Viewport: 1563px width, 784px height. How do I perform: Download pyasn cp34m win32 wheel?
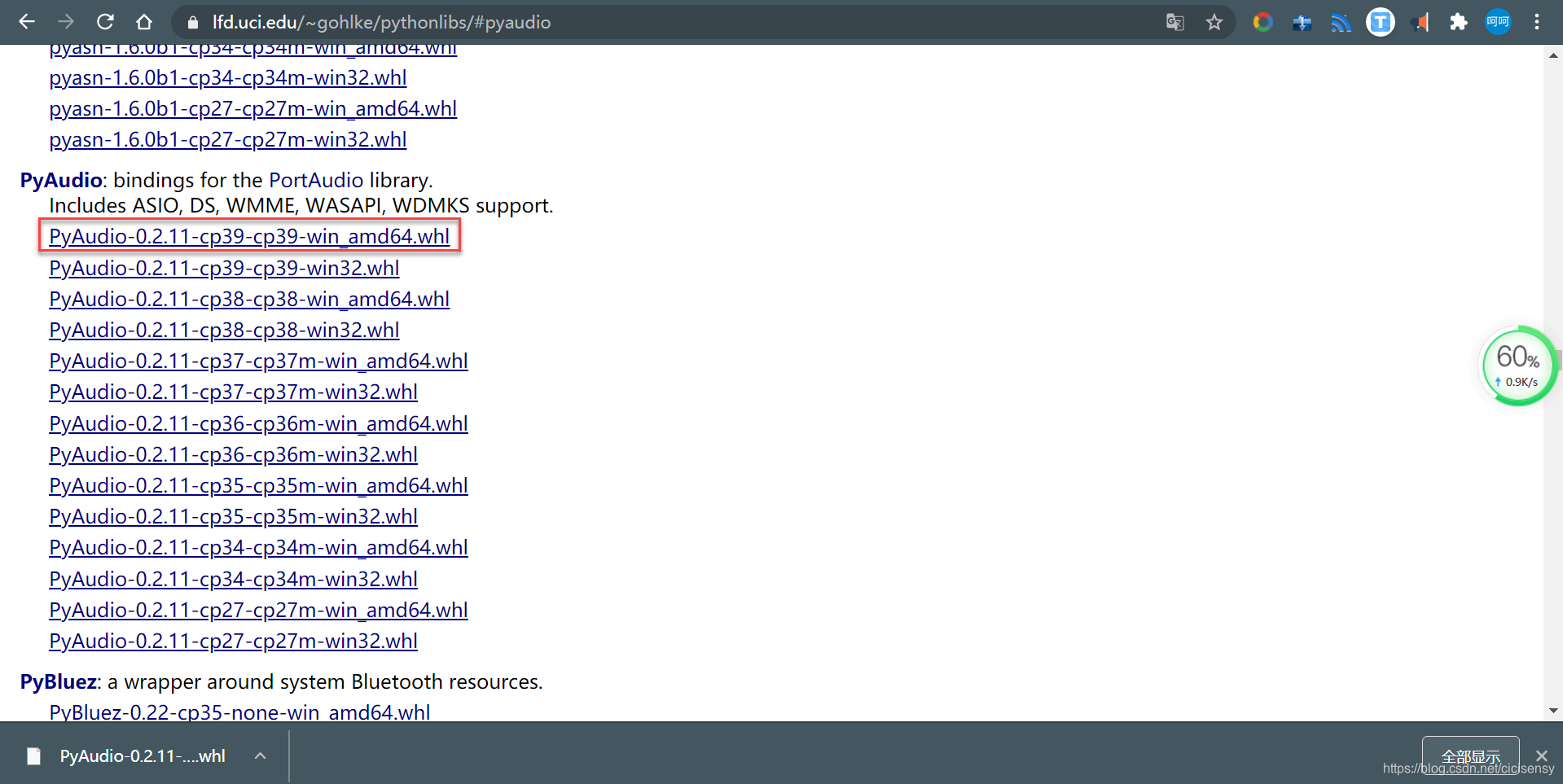click(228, 77)
